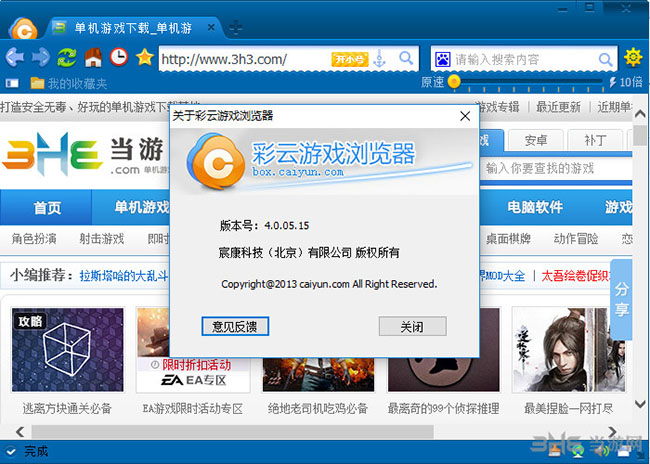Click the 关闭 button in dialog
Image resolution: width=650 pixels, height=464 pixels.
click(x=412, y=326)
